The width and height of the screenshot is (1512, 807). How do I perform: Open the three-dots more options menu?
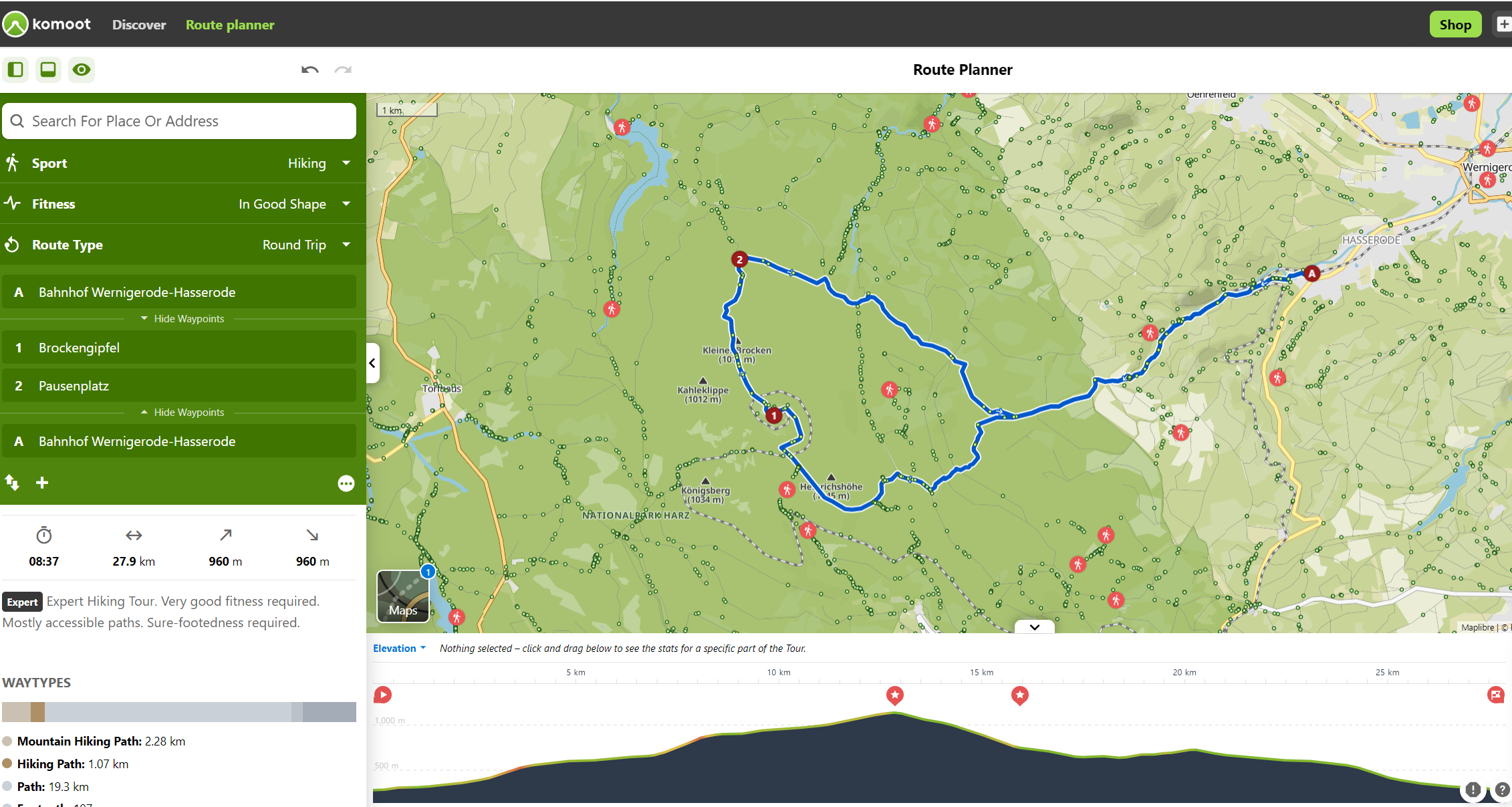click(346, 483)
